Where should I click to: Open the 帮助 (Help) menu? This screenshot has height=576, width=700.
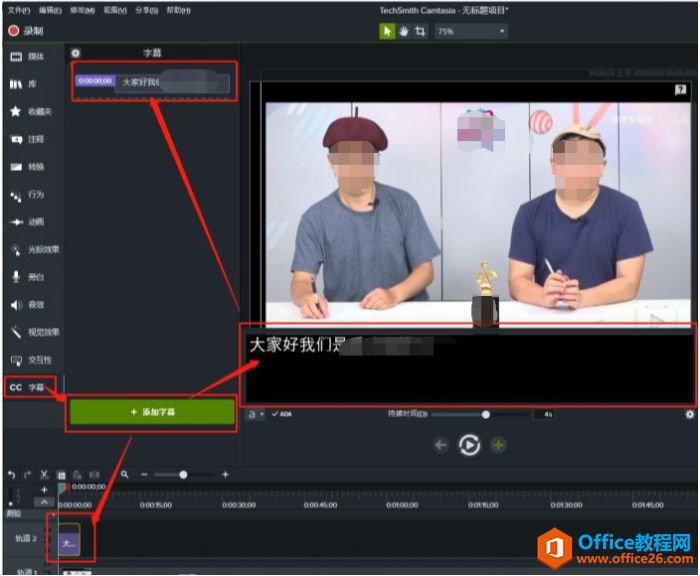tap(178, 10)
